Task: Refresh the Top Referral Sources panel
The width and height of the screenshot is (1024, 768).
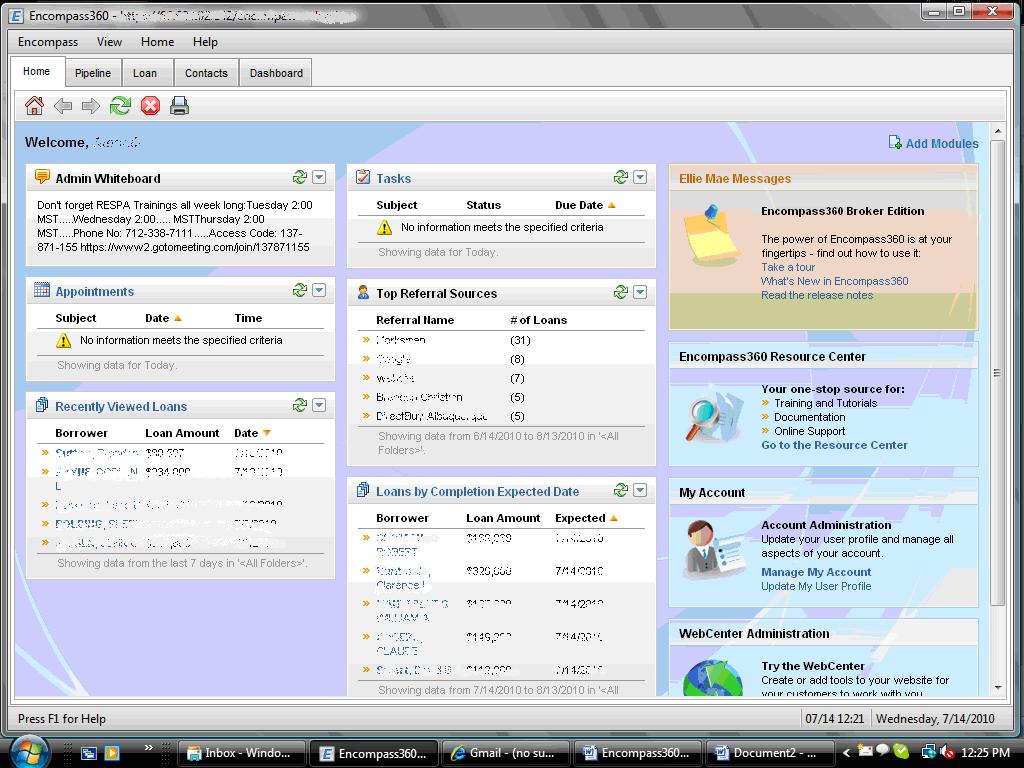Action: [621, 292]
